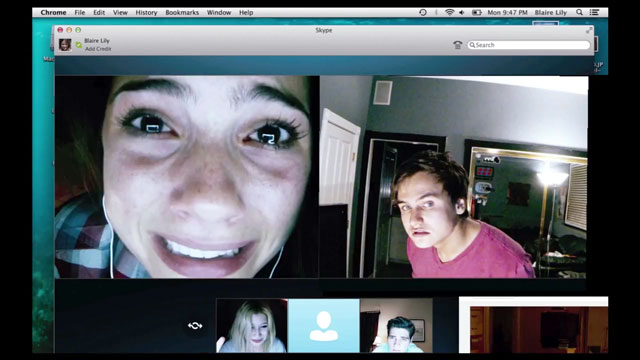Image resolution: width=640 pixels, height=360 pixels.
Task: Click the fullscreen arrows icon in Skype
Action: (589, 31)
